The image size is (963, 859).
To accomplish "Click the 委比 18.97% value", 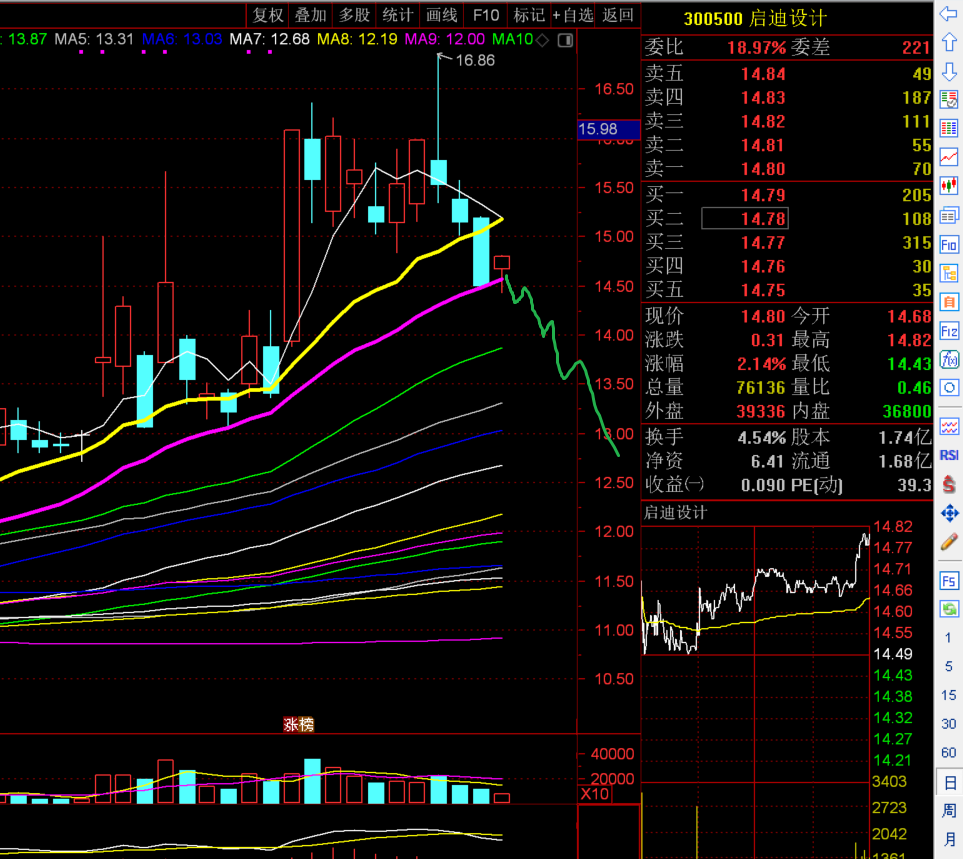I will [x=757, y=48].
